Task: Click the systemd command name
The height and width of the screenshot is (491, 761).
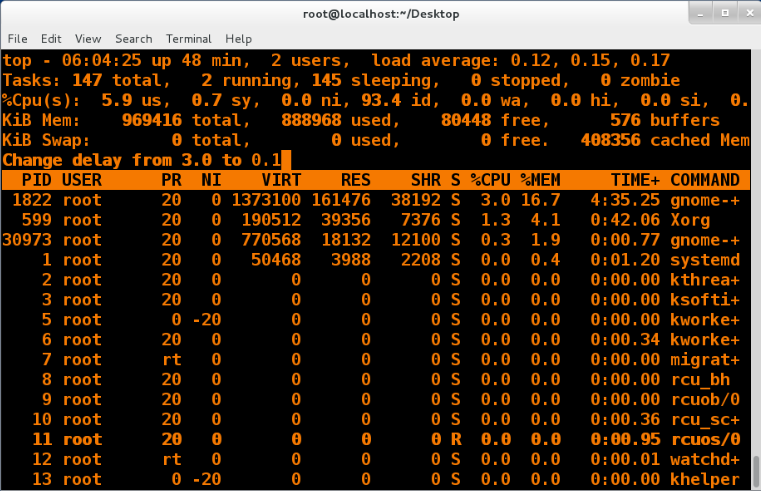Action: (x=705, y=260)
